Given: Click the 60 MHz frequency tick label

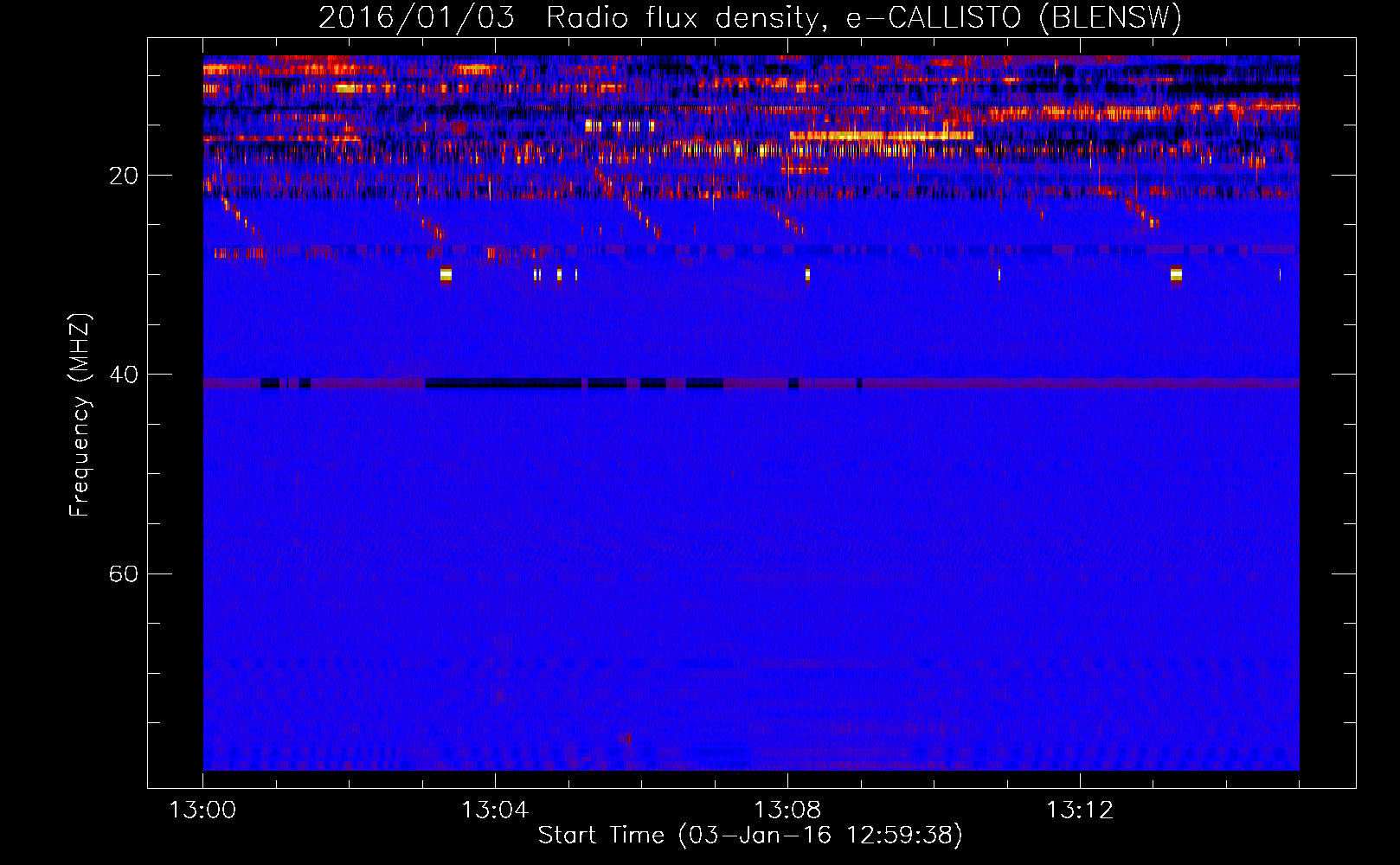Looking at the screenshot, I should click(x=123, y=573).
